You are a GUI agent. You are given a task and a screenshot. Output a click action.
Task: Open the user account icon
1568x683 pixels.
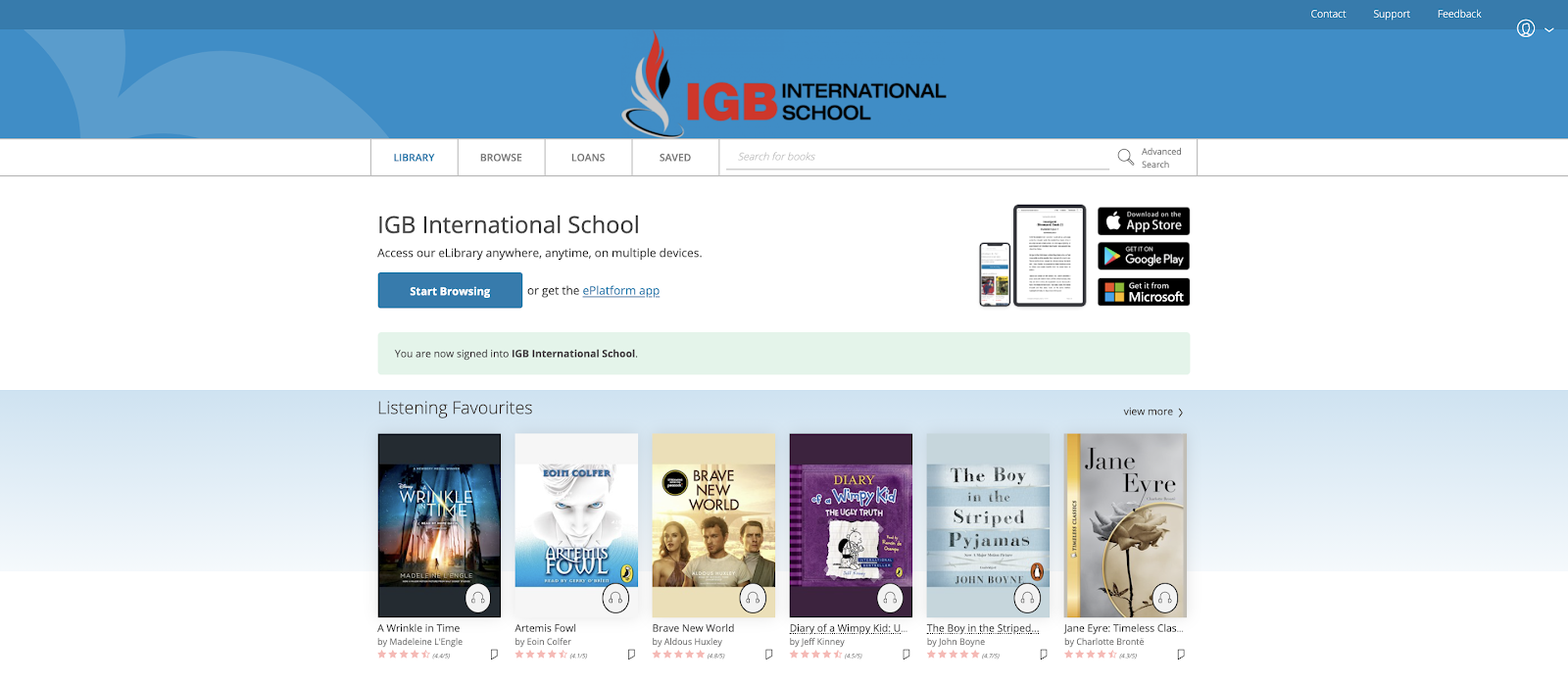click(x=1526, y=28)
